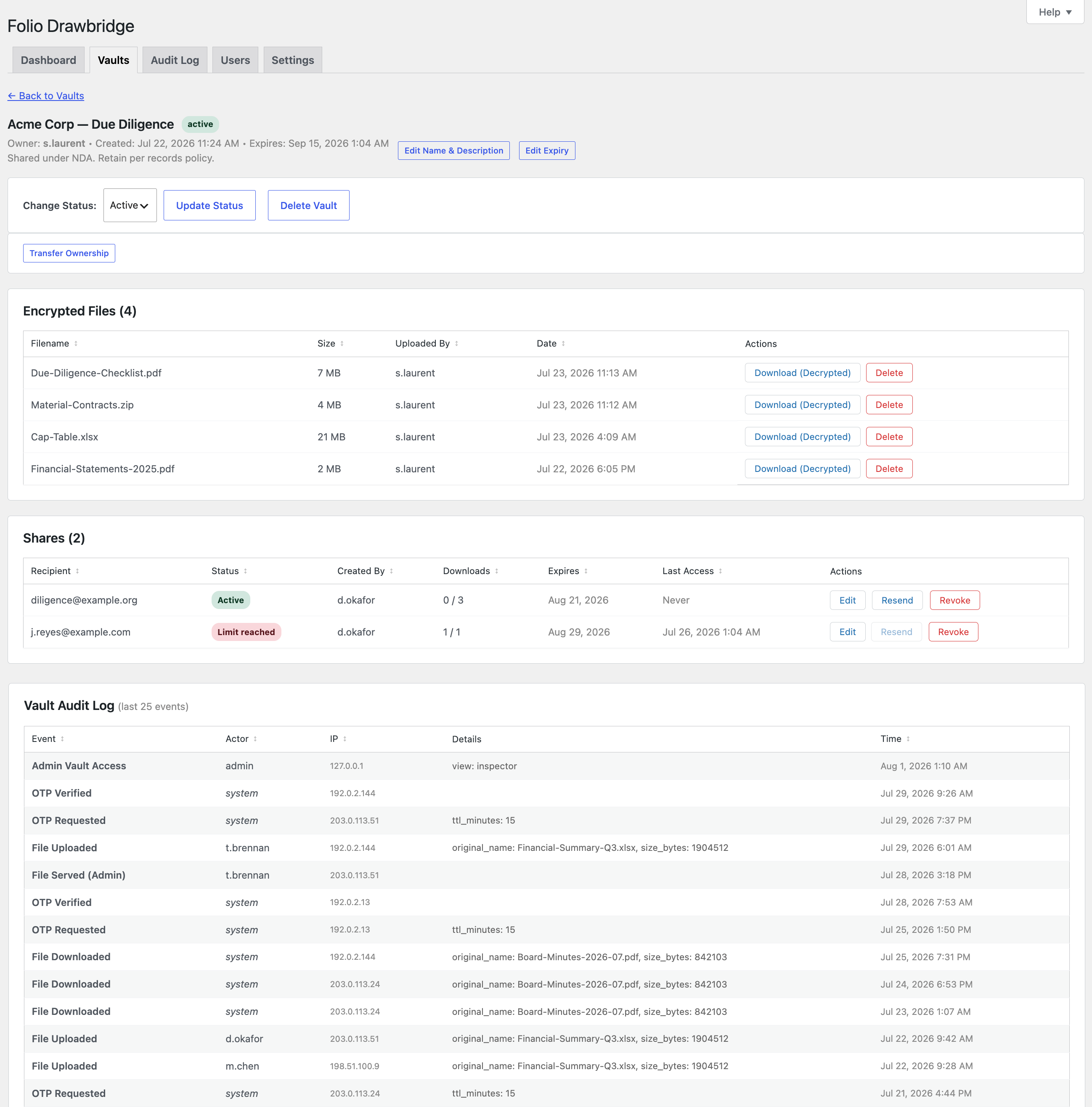The width and height of the screenshot is (1092, 1107).
Task: Sort audit log by Time column
Action: point(895,739)
